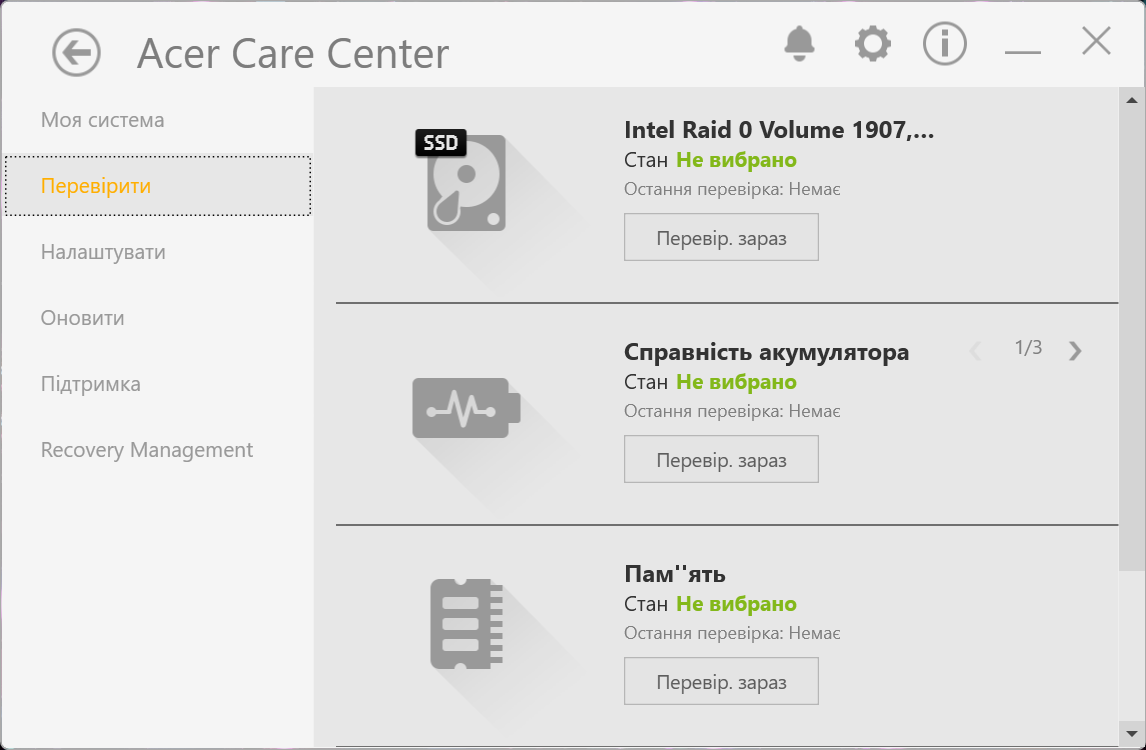
Task: Go to previous battery page chevron
Action: tap(975, 351)
